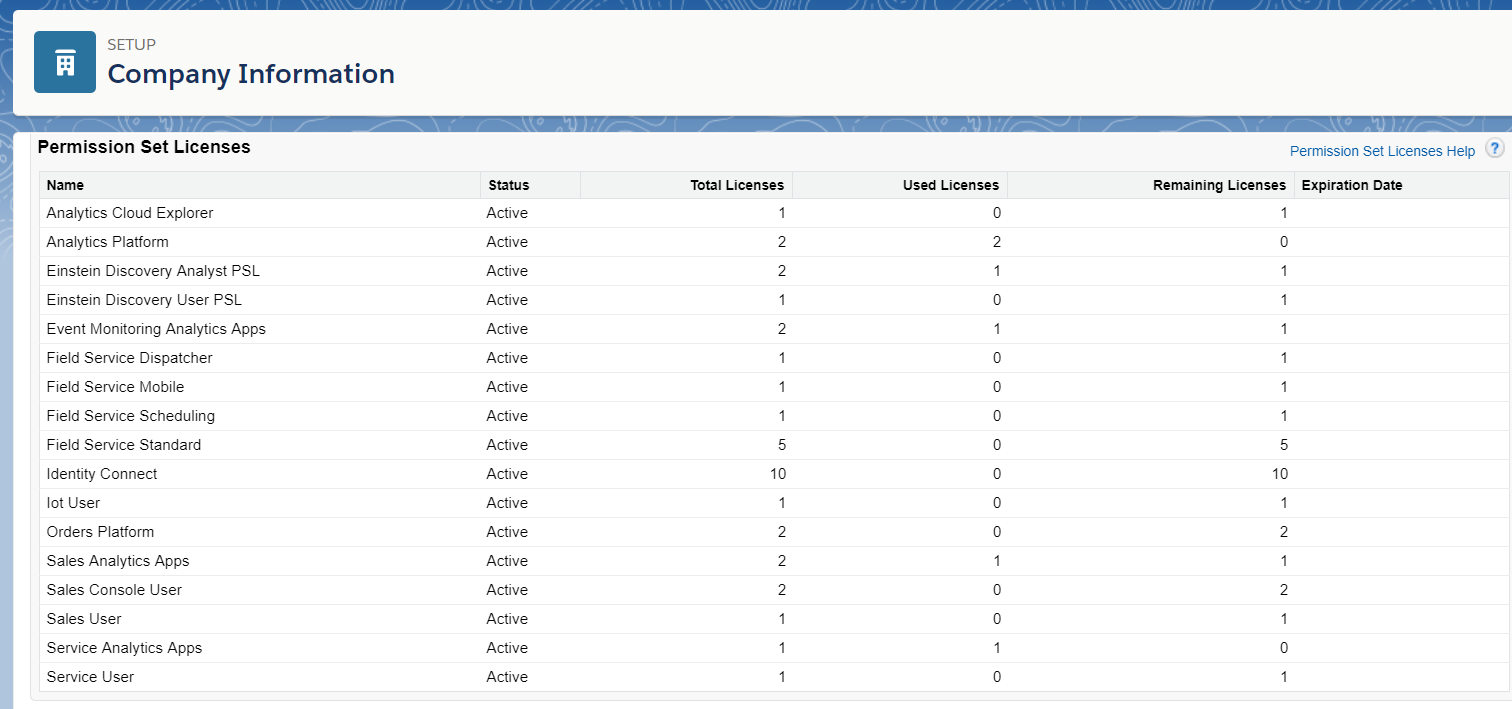
Task: Click Remaining Licenses value for Identity Connect
Action: coord(1279,474)
